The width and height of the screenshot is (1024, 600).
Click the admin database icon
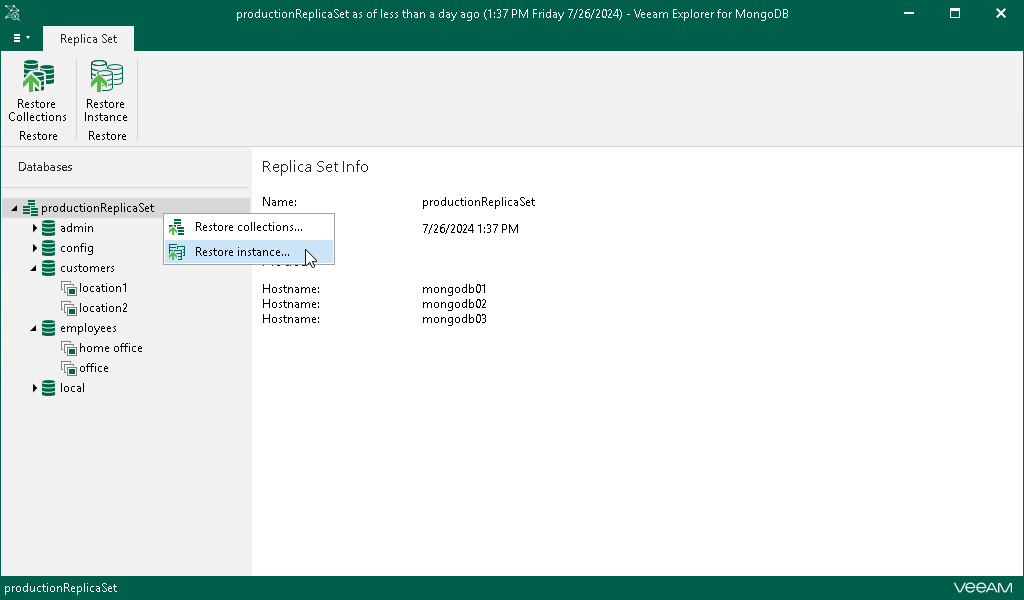tap(48, 228)
